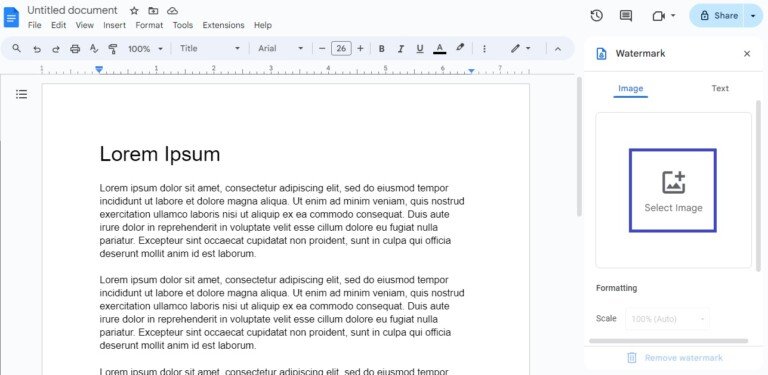Open the comments history icon
768x375 pixels.
[625, 16]
